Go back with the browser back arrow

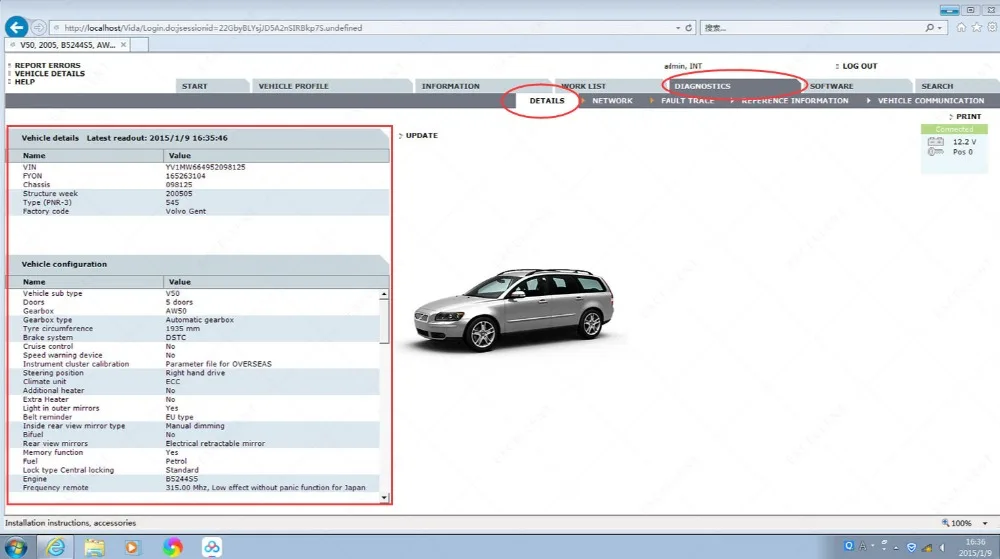[x=17, y=27]
